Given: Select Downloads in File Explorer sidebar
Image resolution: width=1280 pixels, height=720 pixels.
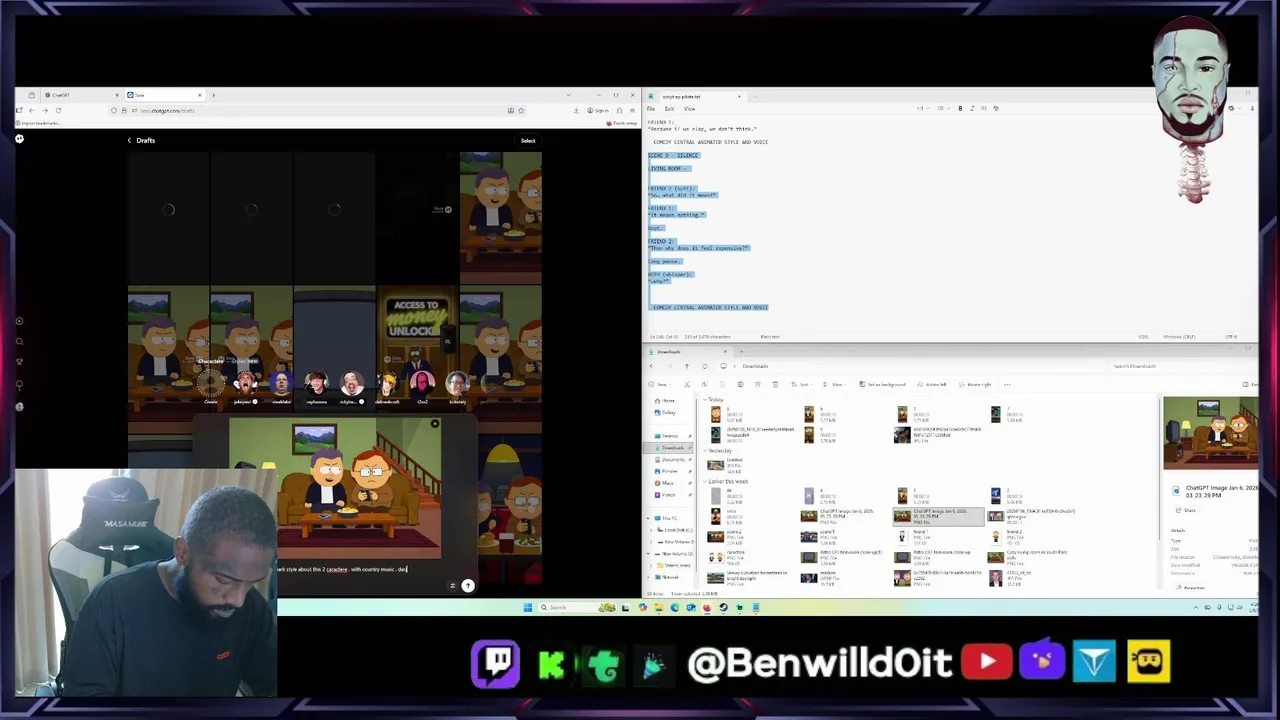Looking at the screenshot, I should [x=669, y=447].
